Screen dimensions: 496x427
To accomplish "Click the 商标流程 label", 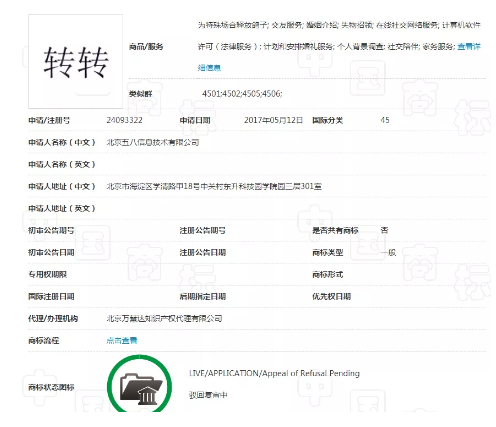I will [43, 340].
